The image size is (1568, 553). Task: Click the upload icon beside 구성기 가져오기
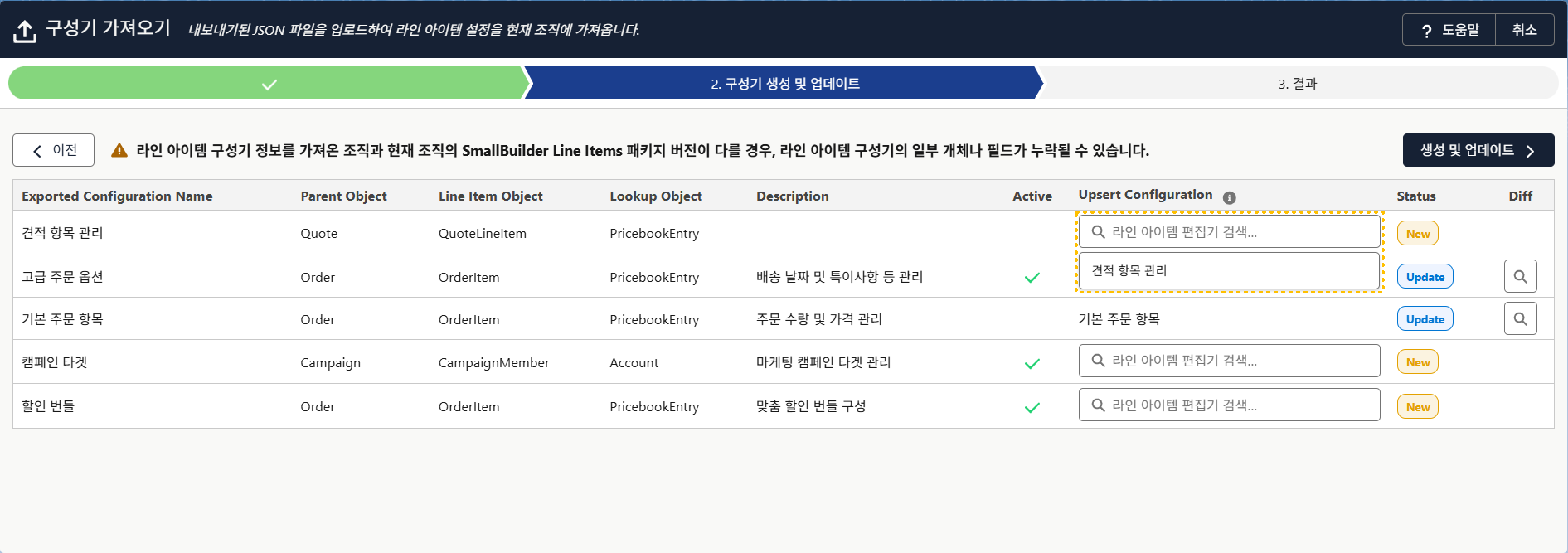pos(25,31)
